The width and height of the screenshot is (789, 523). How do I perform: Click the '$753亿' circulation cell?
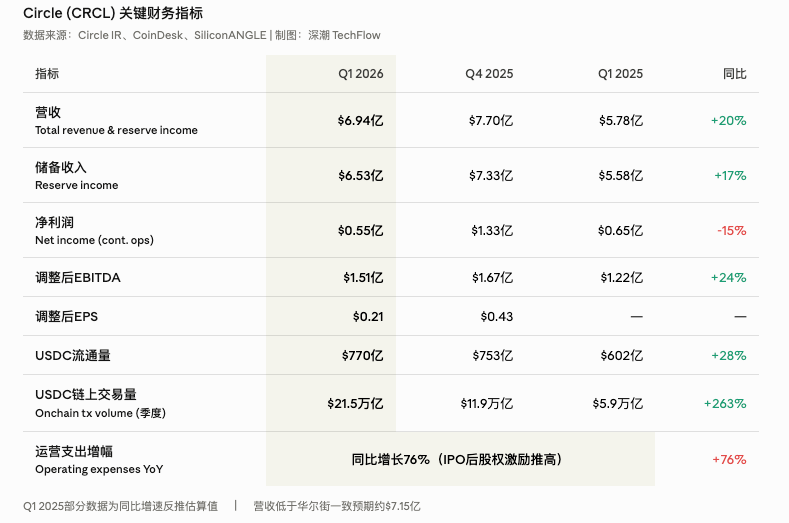493,355
